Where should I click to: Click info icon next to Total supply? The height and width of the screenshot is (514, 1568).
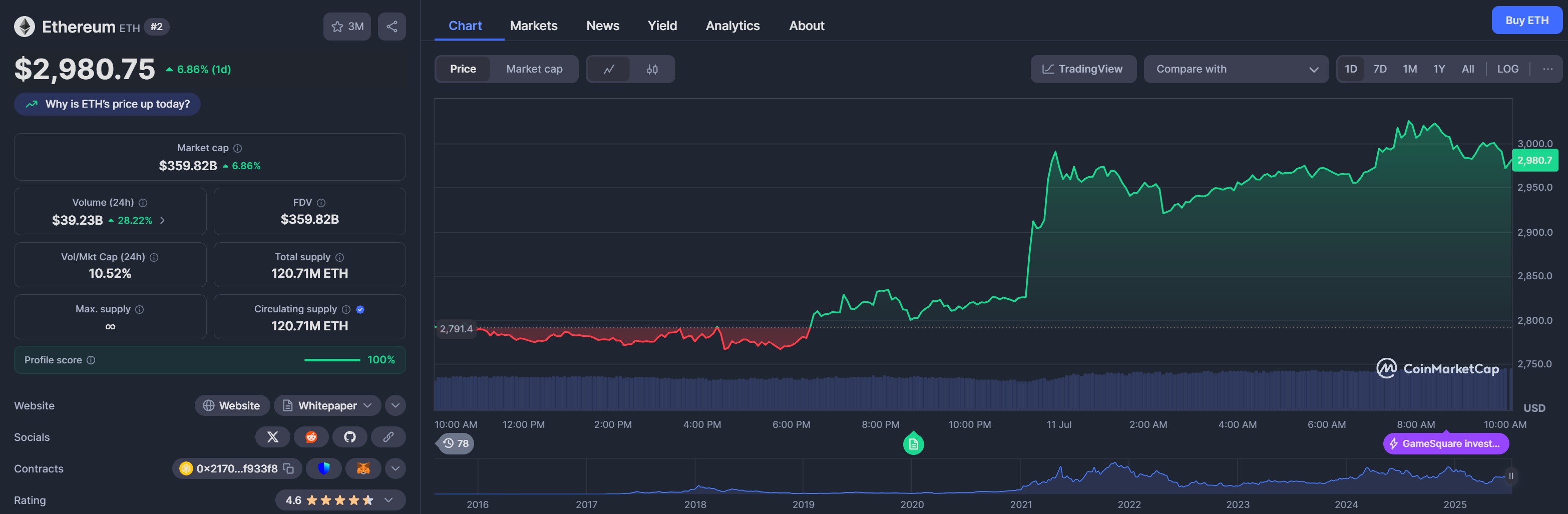pyautogui.click(x=339, y=257)
